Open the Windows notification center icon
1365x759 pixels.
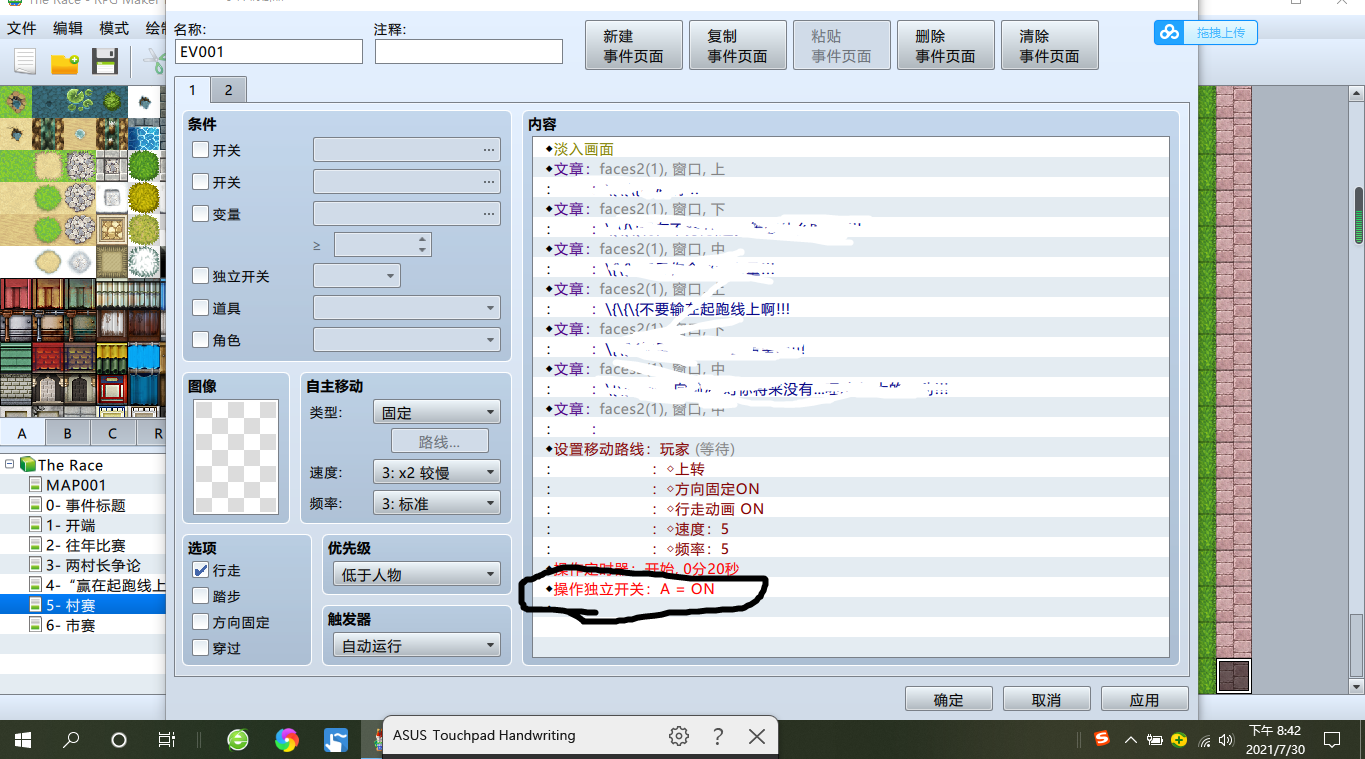point(1332,740)
